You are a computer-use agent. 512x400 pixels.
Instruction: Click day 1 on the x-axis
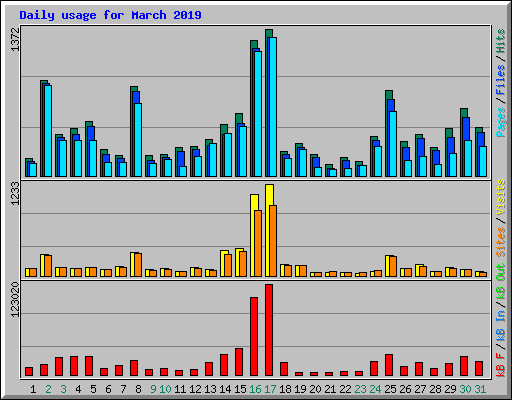coord(33,389)
